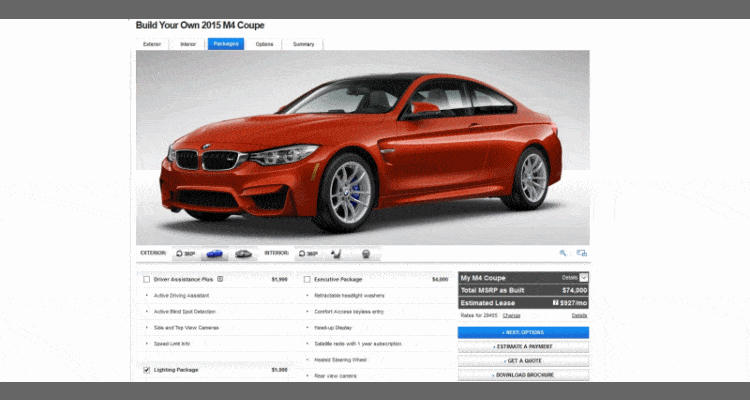The width and height of the screenshot is (750, 400).
Task: Enable the Driver Assistance Plus checkbox
Action: coord(146,279)
